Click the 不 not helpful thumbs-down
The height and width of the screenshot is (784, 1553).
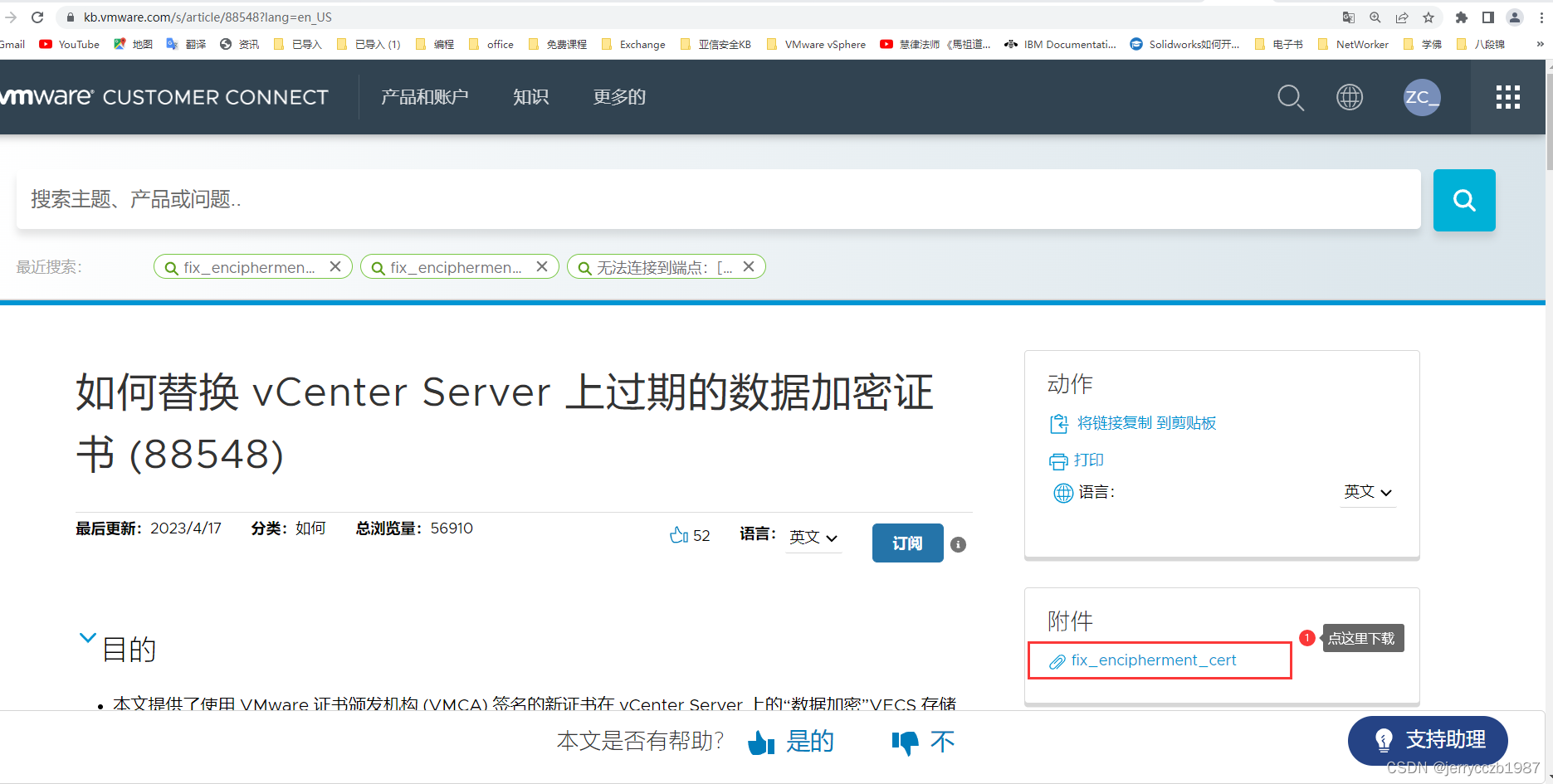point(923,742)
